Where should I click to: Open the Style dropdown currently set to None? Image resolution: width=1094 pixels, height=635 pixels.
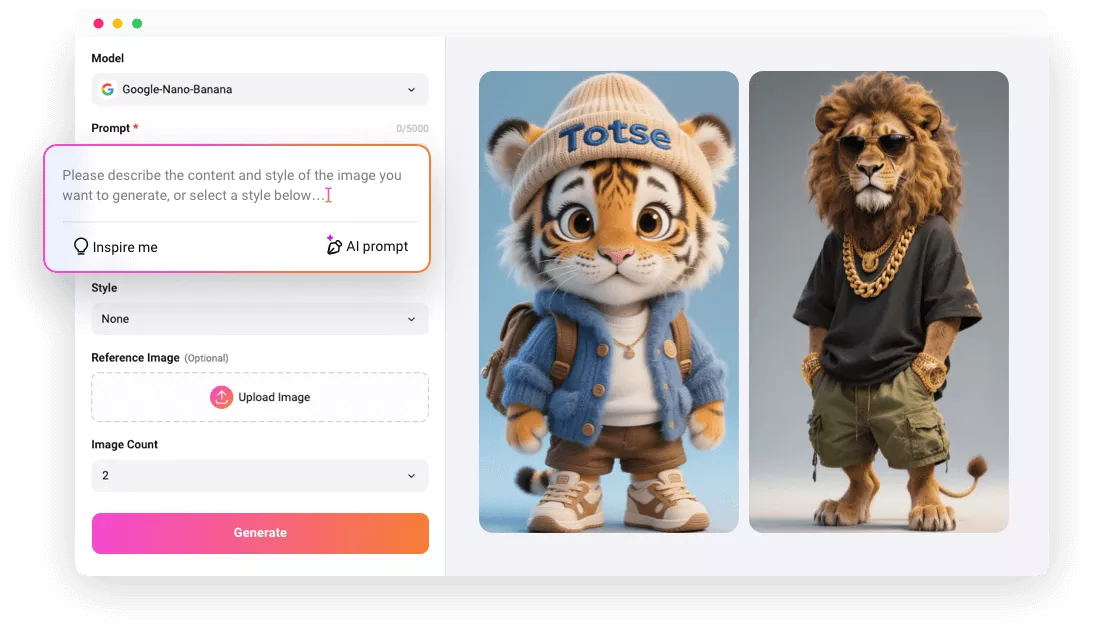(260, 318)
